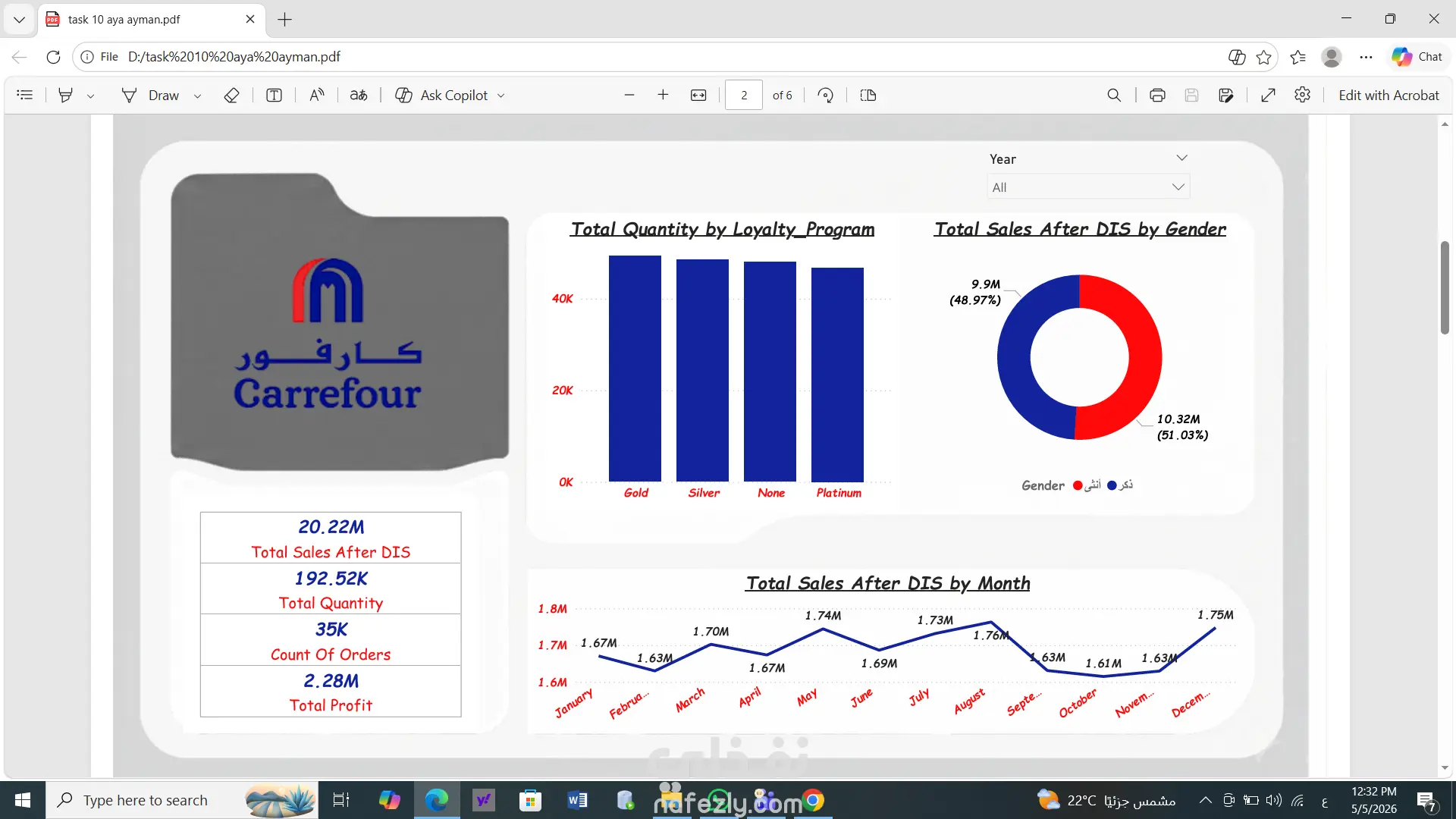This screenshot has height=819, width=1456.
Task: Show hidden system tray icons
Action: pos(1205,800)
